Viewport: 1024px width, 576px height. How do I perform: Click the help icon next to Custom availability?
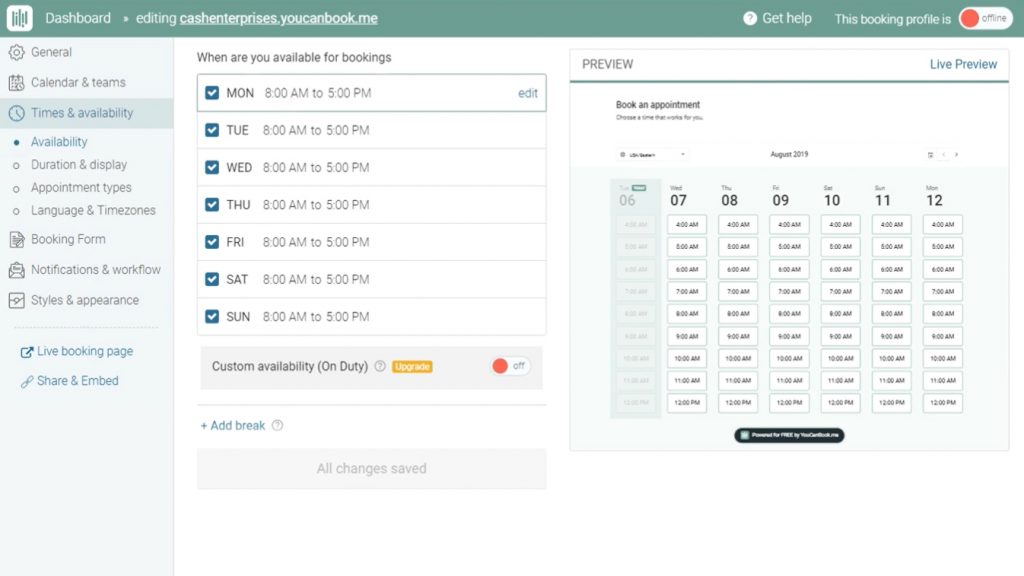[380, 366]
